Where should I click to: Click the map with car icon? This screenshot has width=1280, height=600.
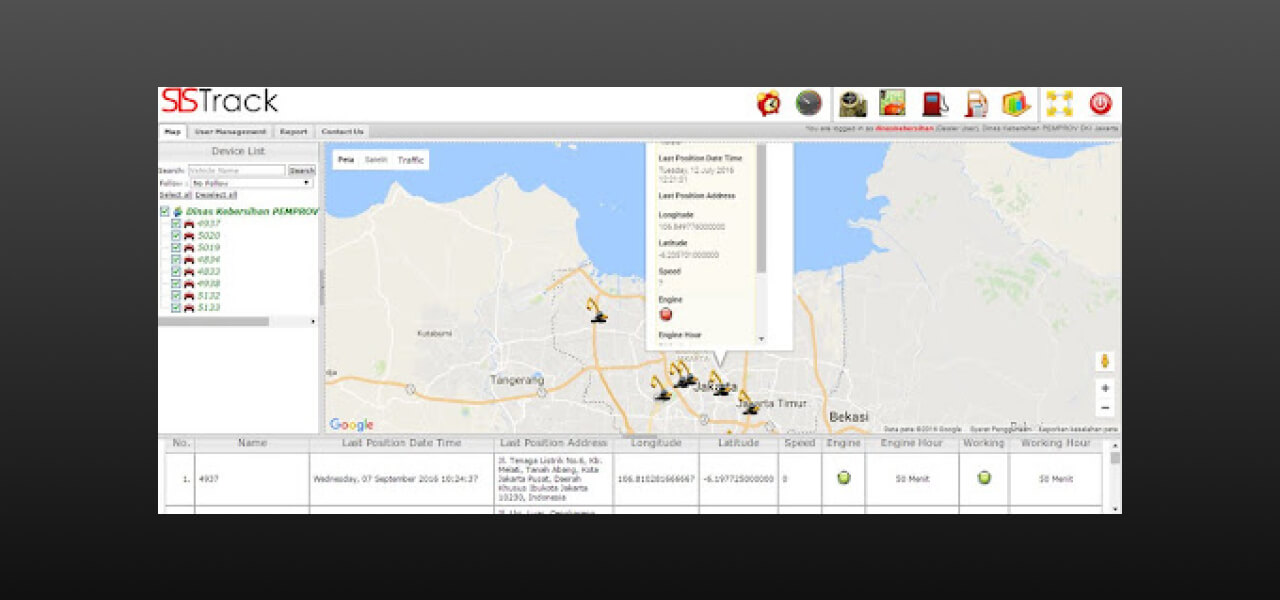point(892,103)
